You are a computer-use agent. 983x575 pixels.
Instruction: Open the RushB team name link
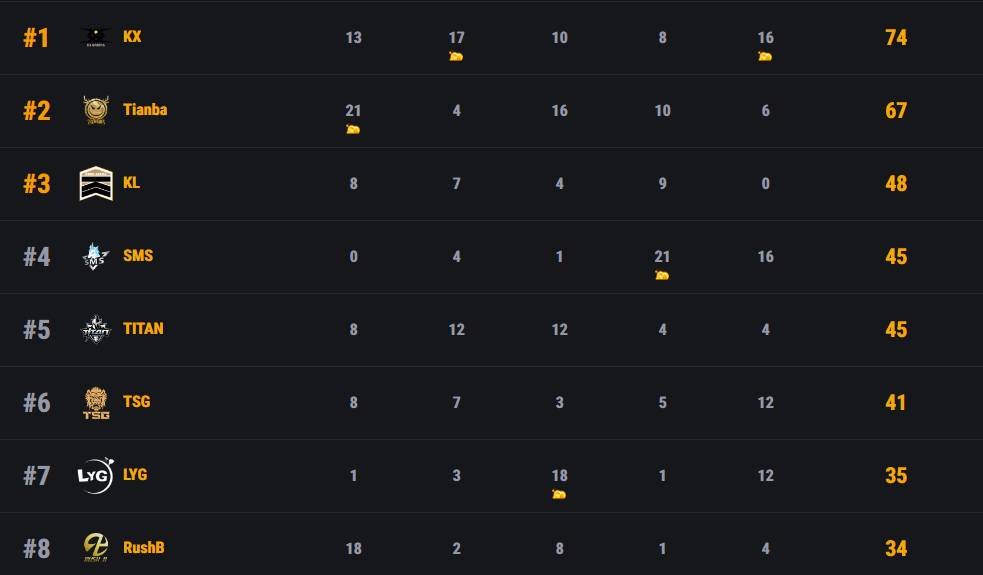point(144,547)
